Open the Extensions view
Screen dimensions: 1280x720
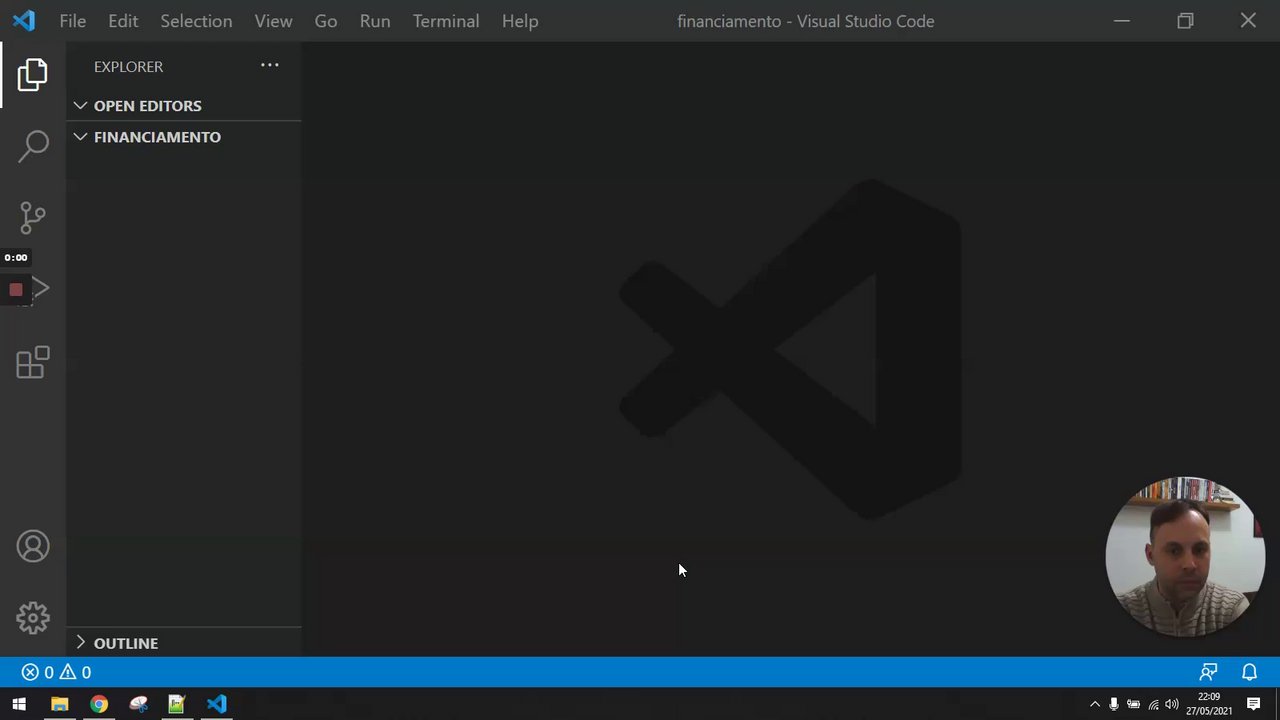point(33,362)
